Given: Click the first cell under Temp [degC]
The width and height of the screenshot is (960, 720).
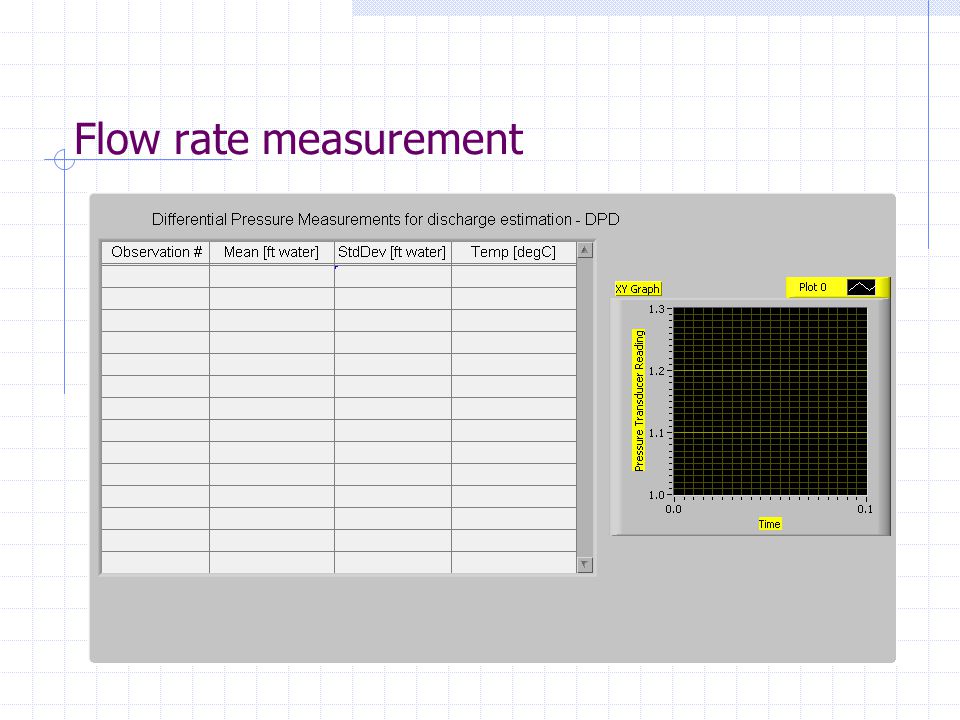Looking at the screenshot, I should point(514,276).
